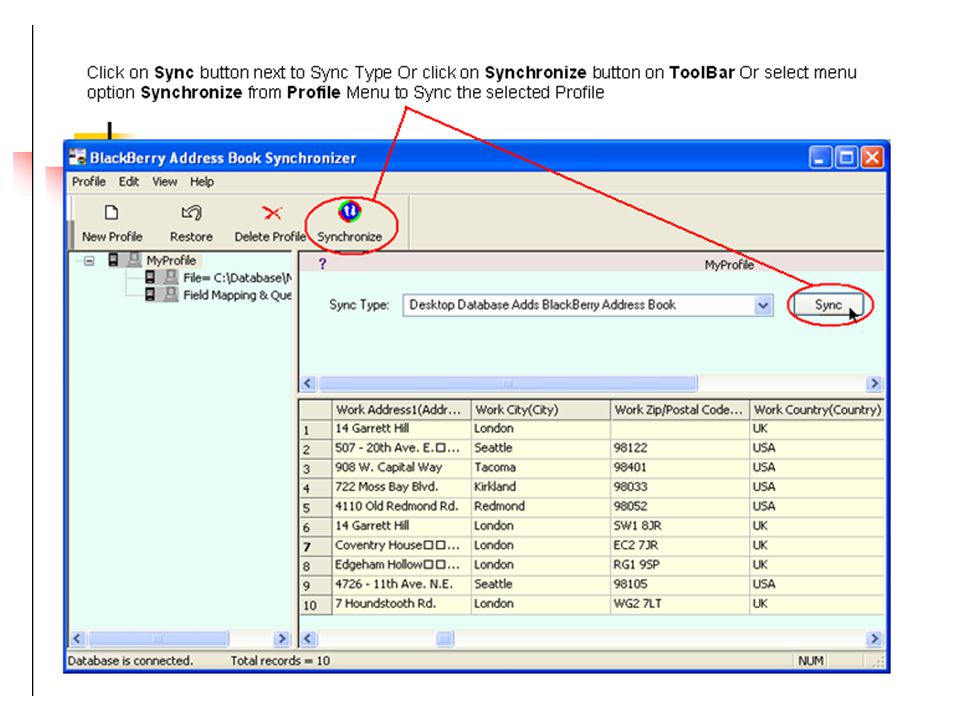Click the data grid right scroll arrow
Viewport: 960px width, 720px height.
(874, 639)
